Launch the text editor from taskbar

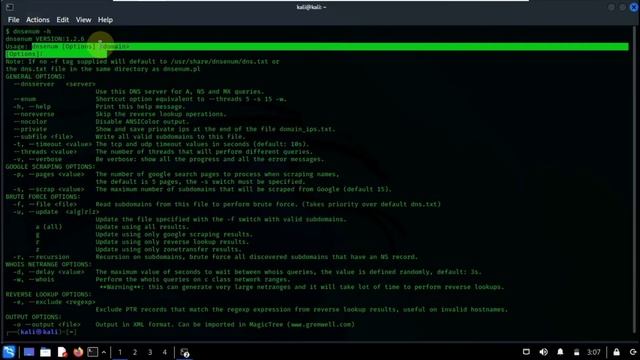coord(62,352)
